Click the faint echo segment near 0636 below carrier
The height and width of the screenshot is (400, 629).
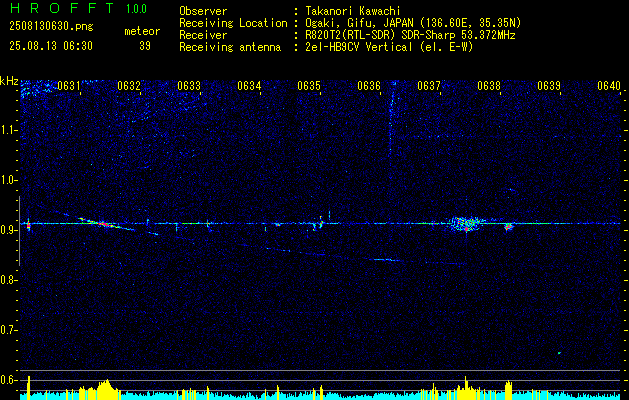point(386,260)
